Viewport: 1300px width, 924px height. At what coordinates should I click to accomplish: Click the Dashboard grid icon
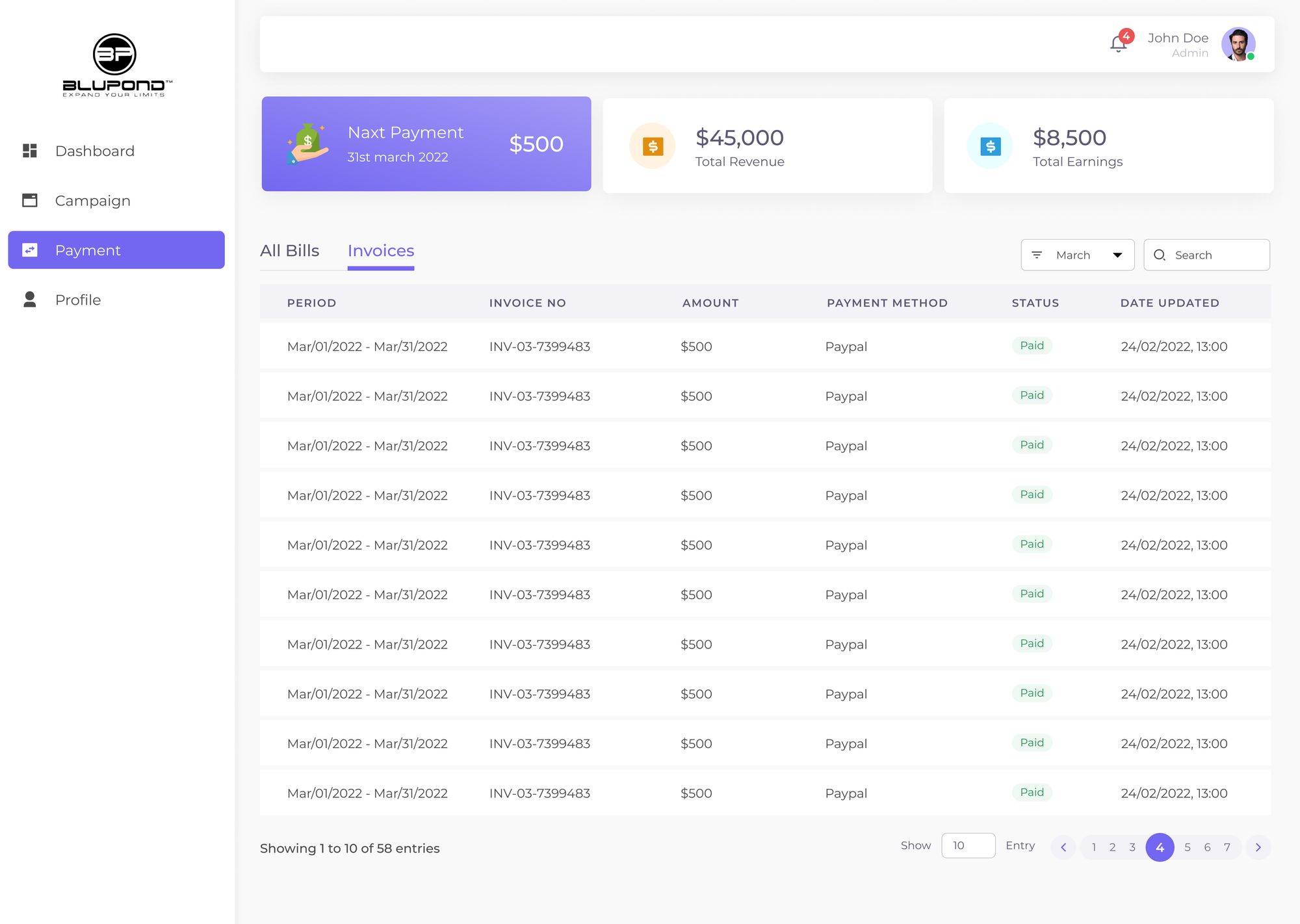coord(30,151)
